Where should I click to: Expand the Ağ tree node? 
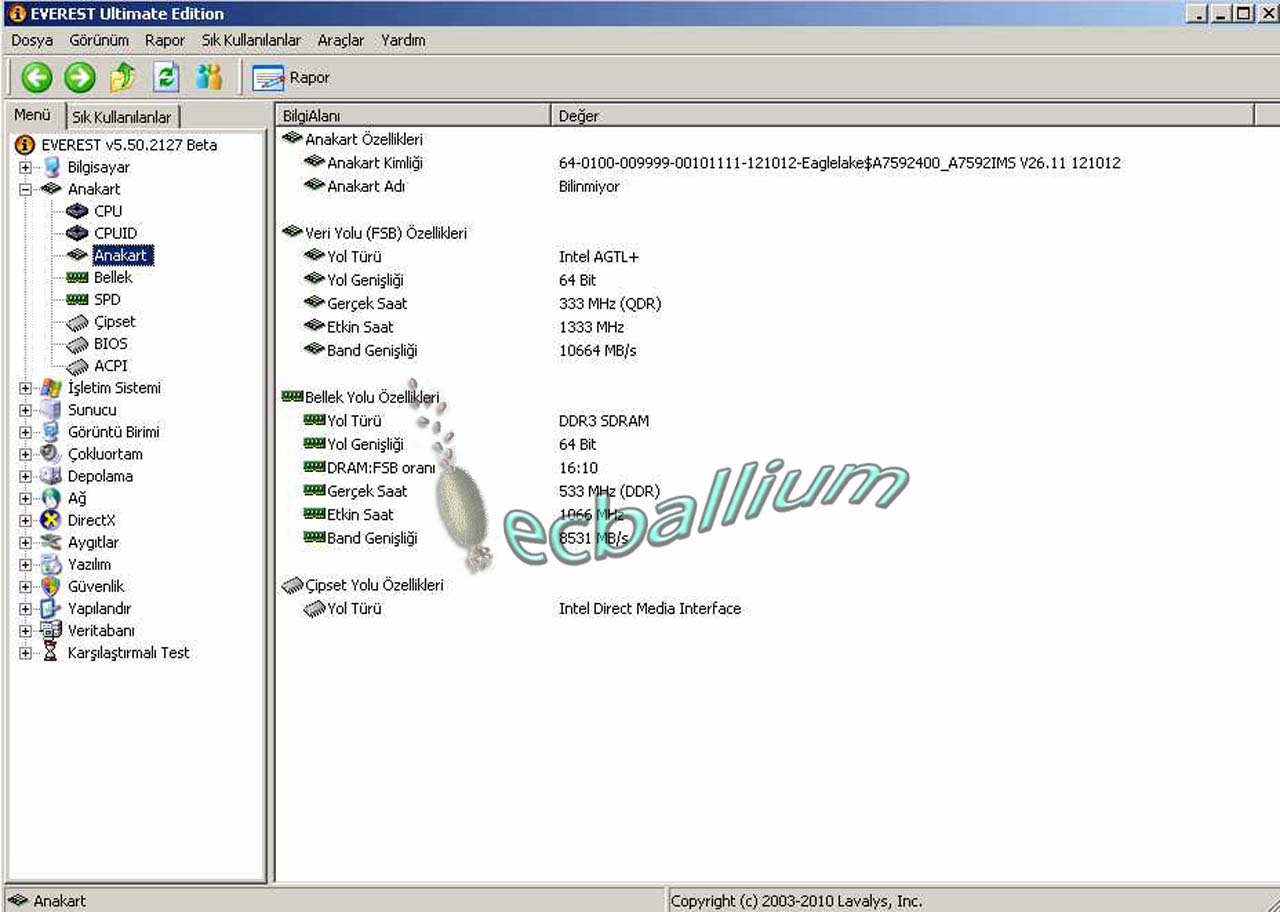26,498
